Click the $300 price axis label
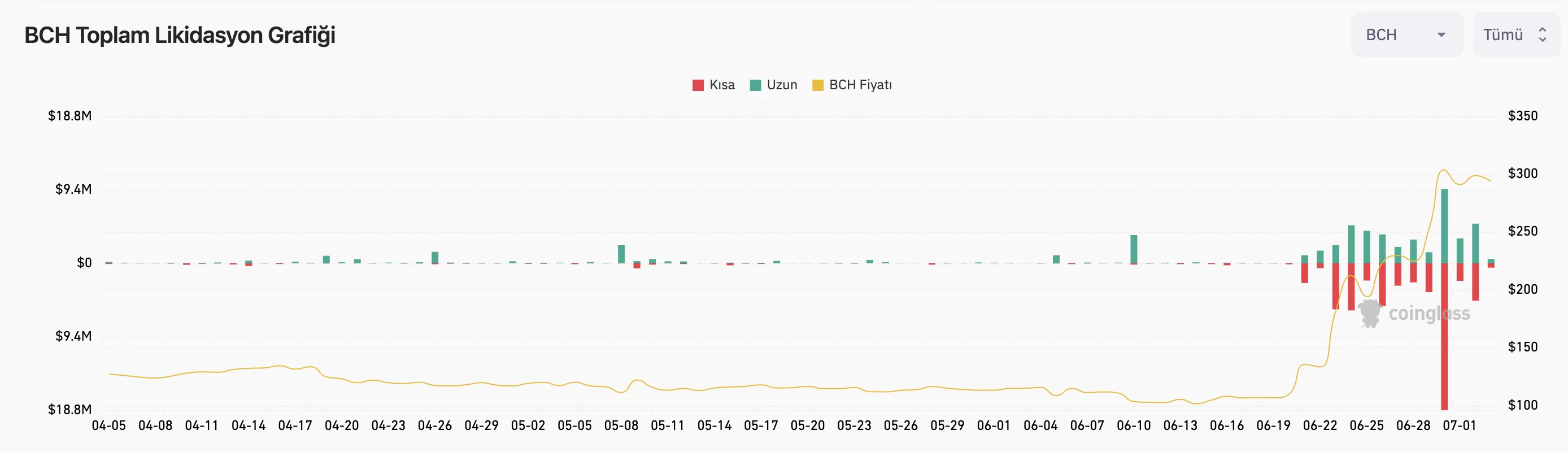 tap(1522, 173)
